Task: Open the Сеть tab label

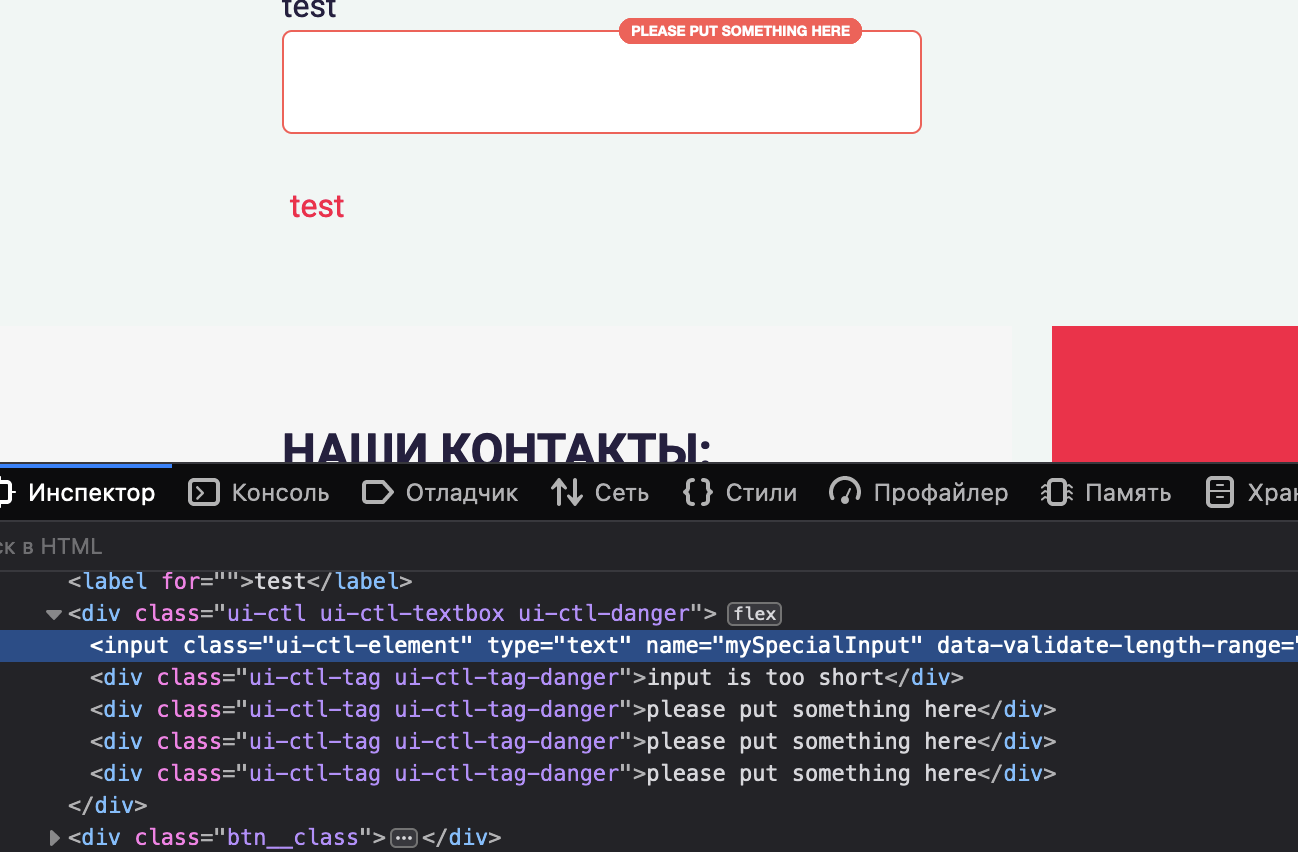Action: click(x=622, y=493)
